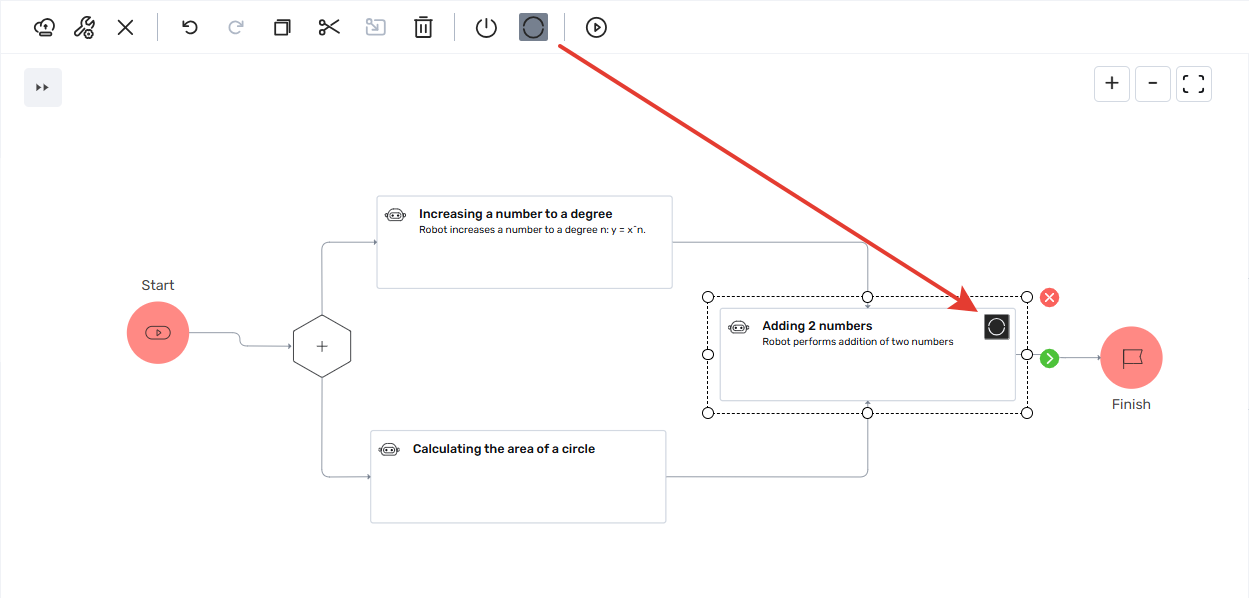Image resolution: width=1249 pixels, height=598 pixels.
Task: Click the Start label text
Action: [158, 286]
